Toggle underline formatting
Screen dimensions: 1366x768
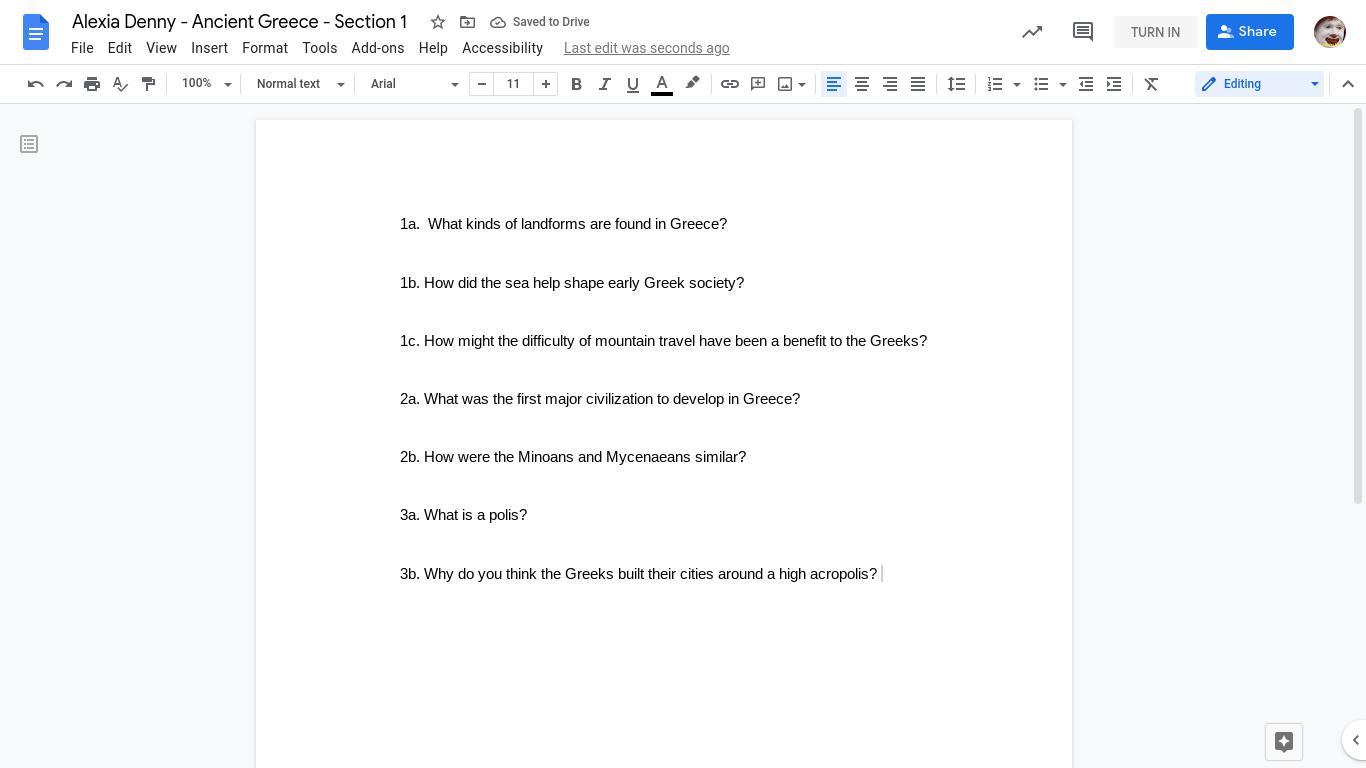click(632, 84)
